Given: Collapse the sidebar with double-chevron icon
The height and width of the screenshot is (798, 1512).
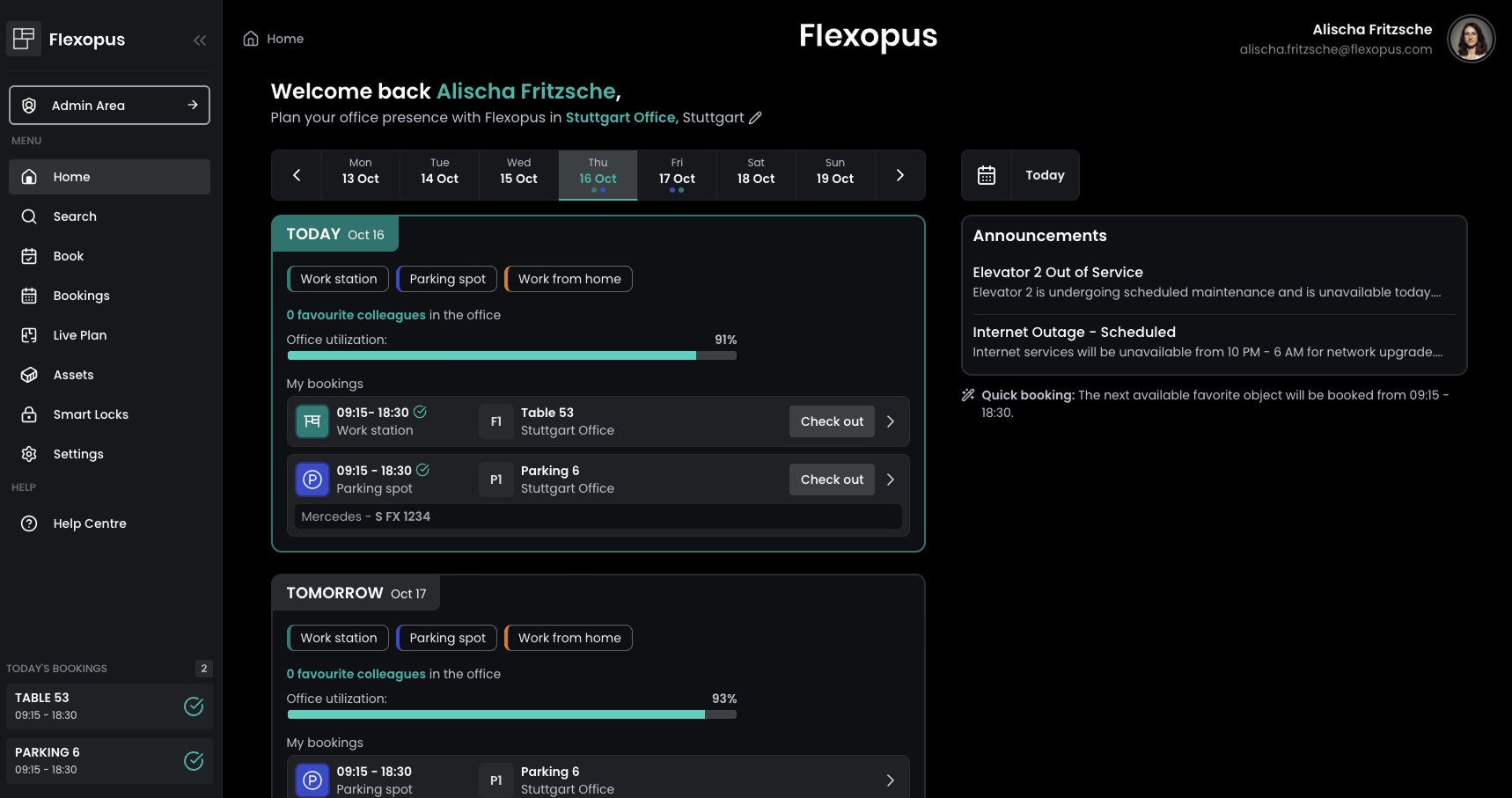Looking at the screenshot, I should (200, 40).
